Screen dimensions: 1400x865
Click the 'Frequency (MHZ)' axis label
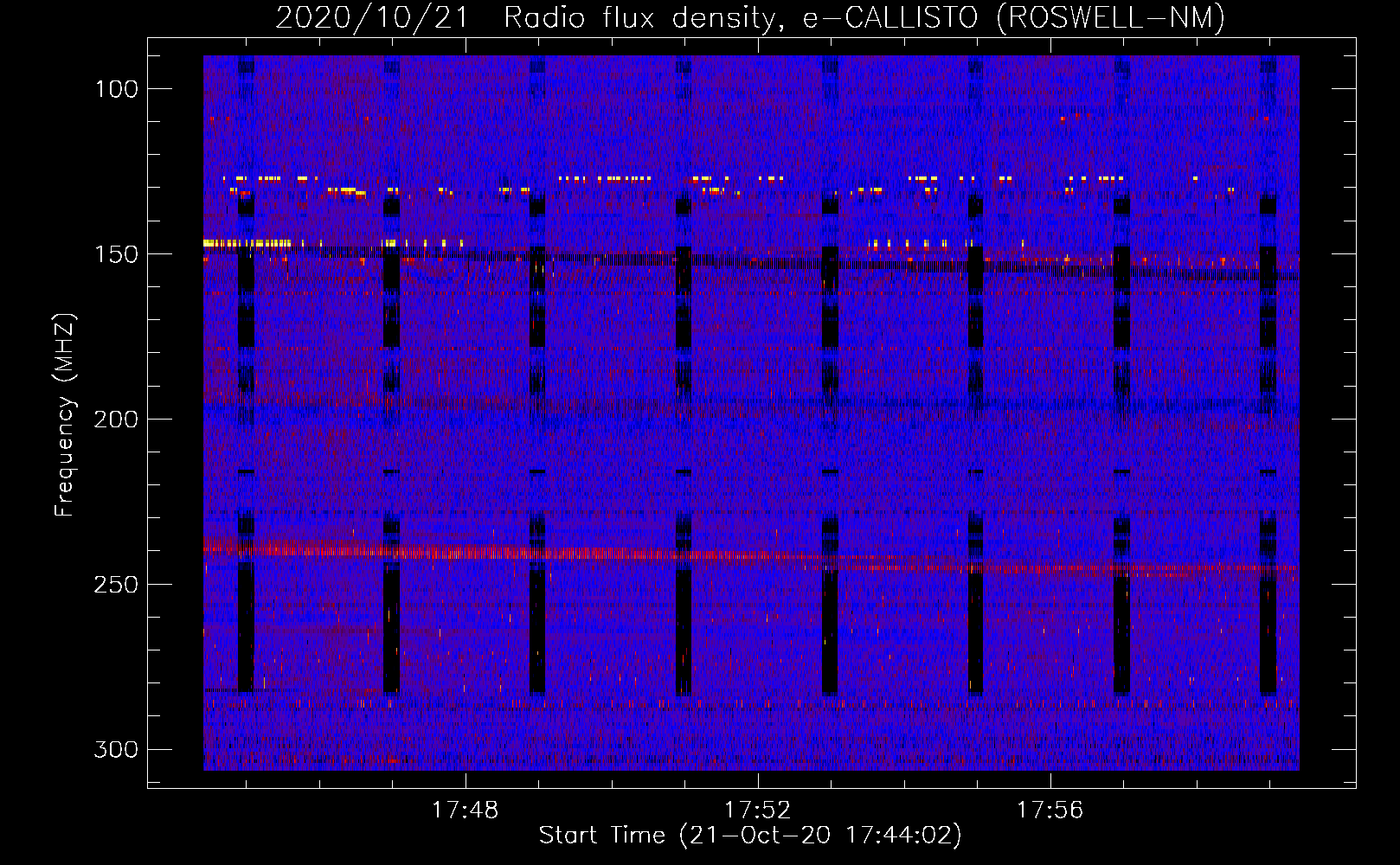pyautogui.click(x=65, y=414)
